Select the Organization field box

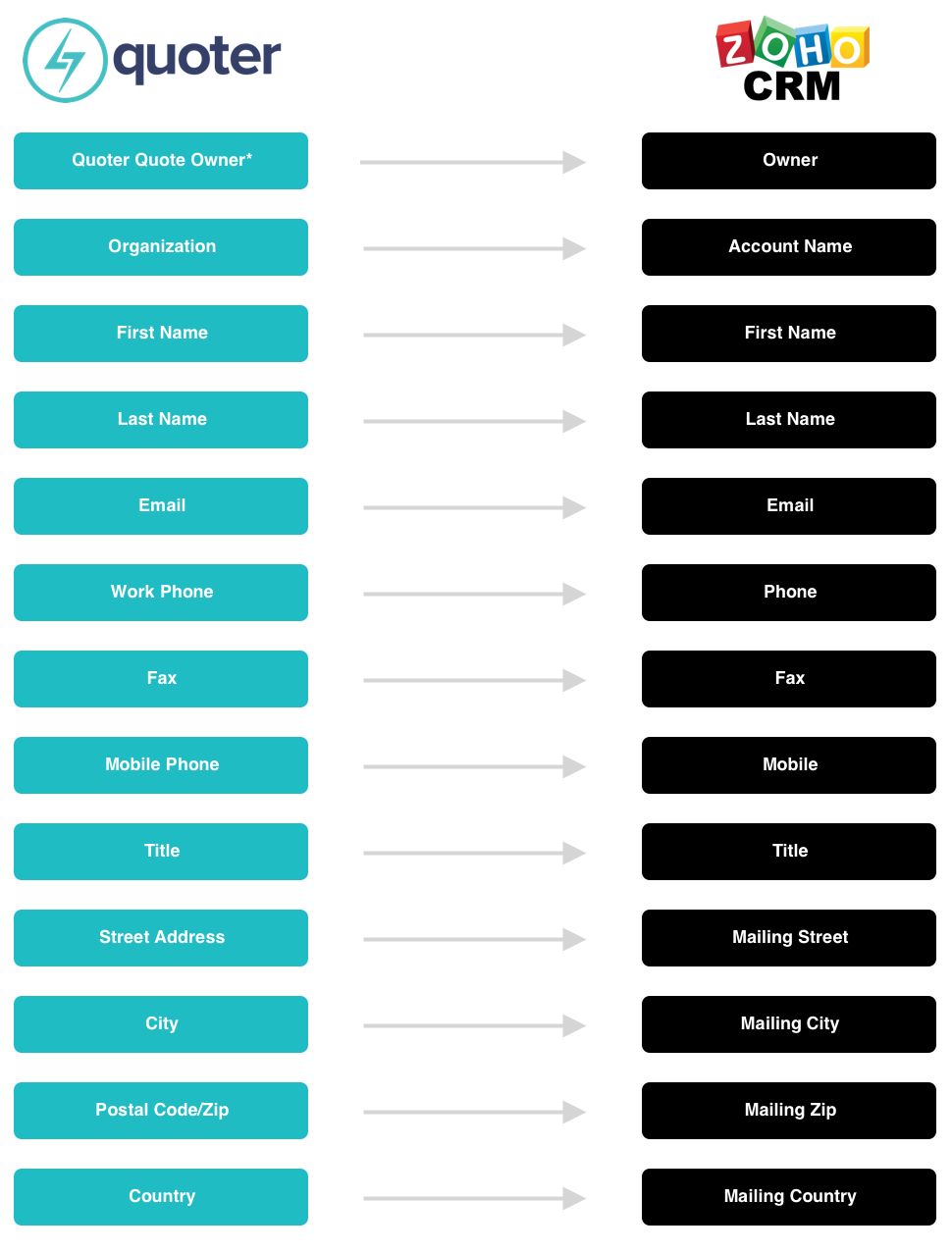click(161, 247)
